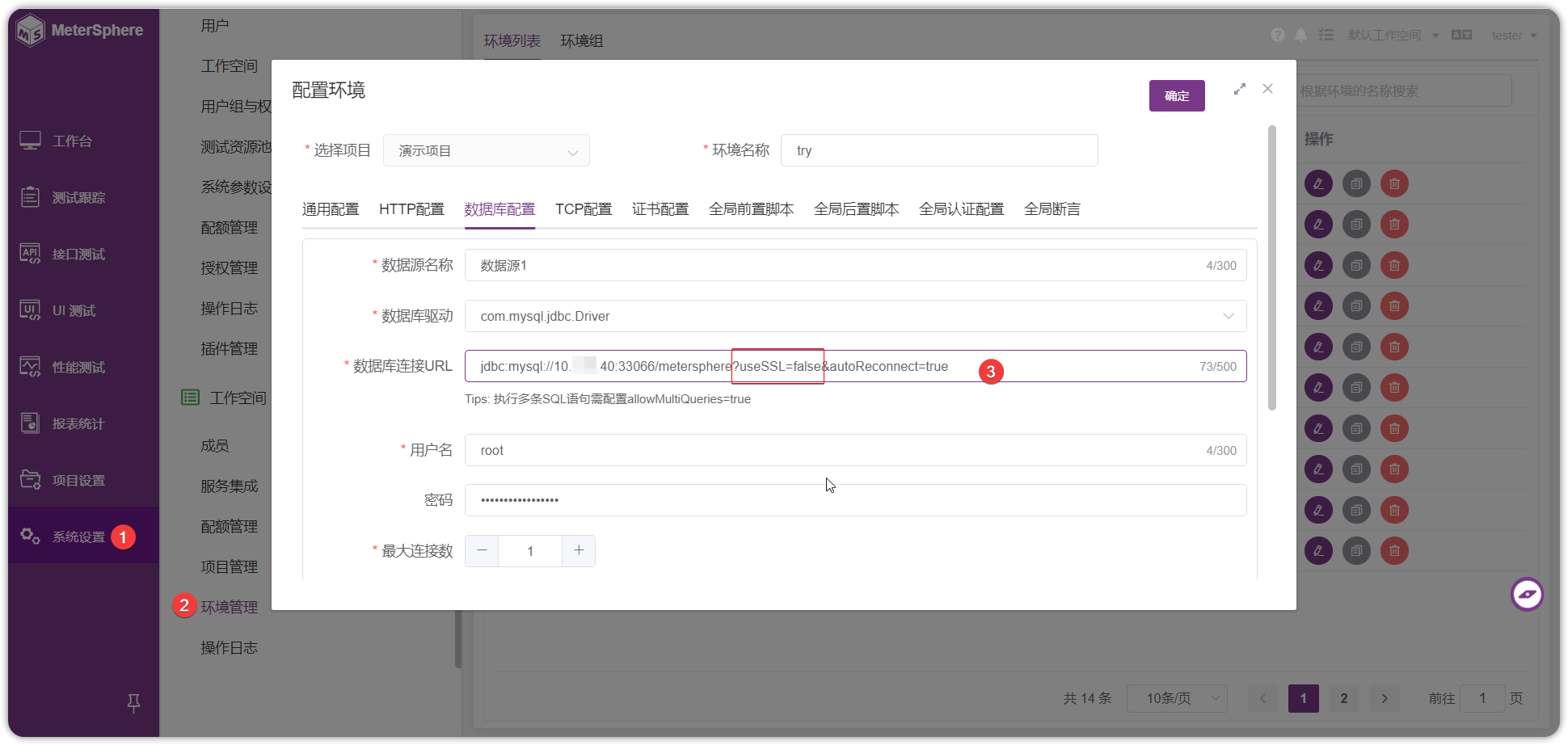Switch to the 全局前置脚本 tab
The image size is (1568, 745).
point(751,209)
